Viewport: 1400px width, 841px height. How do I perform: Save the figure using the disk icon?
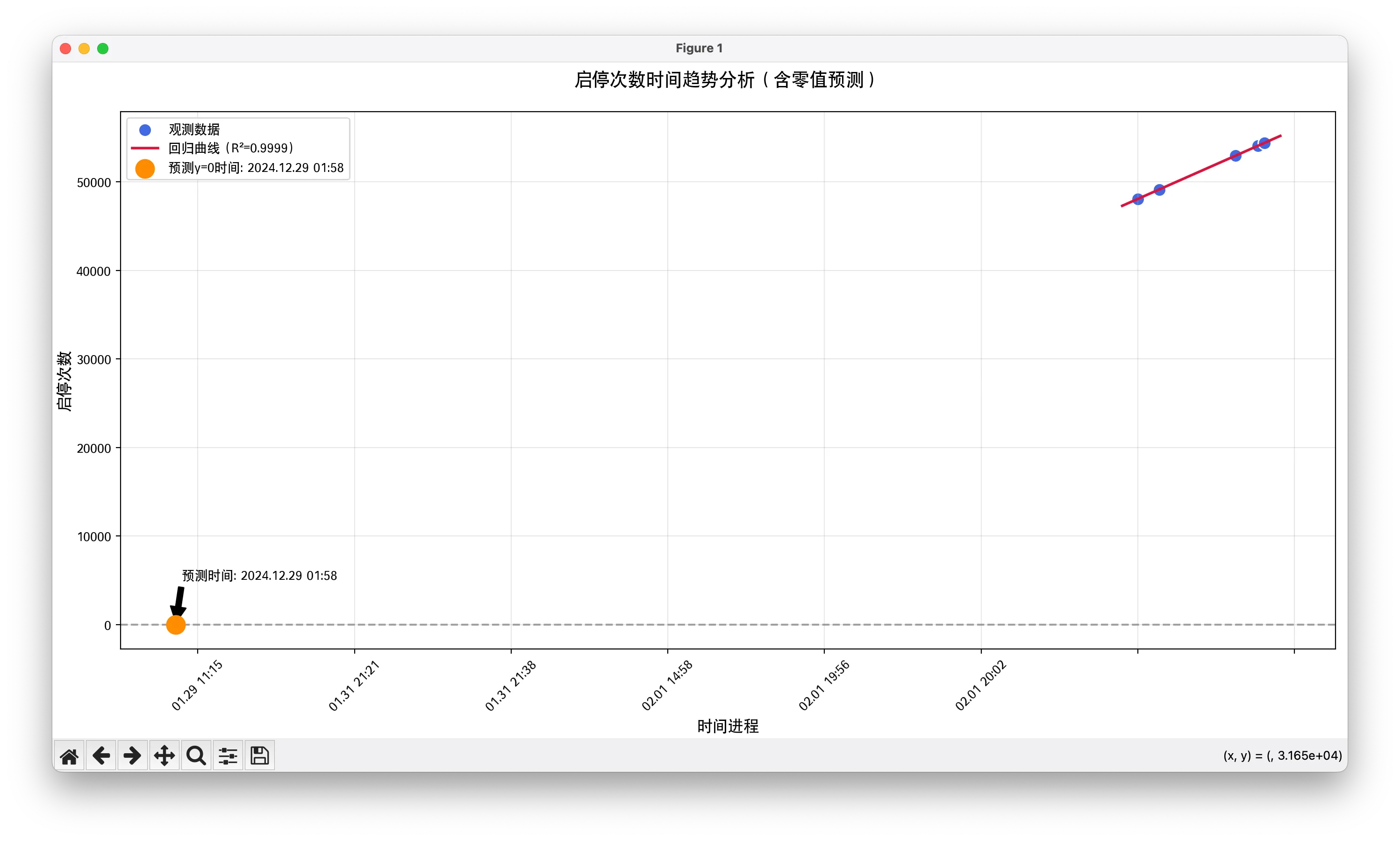(x=259, y=755)
